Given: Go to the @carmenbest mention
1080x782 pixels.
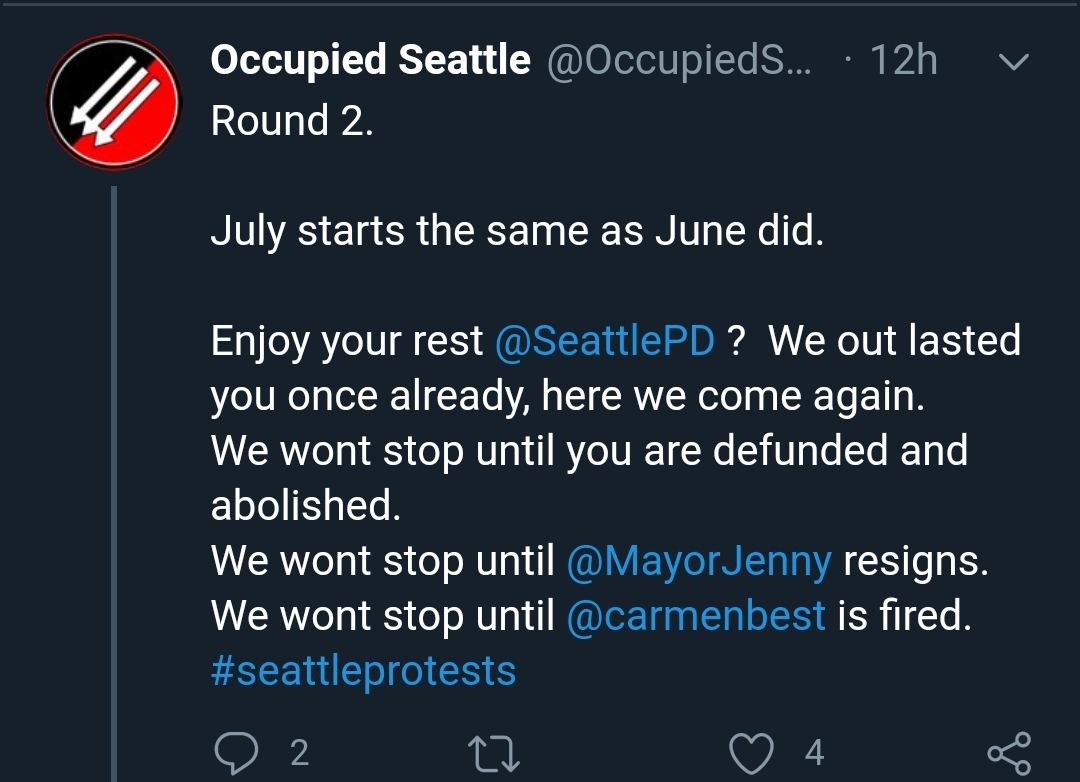Looking at the screenshot, I should point(696,616).
